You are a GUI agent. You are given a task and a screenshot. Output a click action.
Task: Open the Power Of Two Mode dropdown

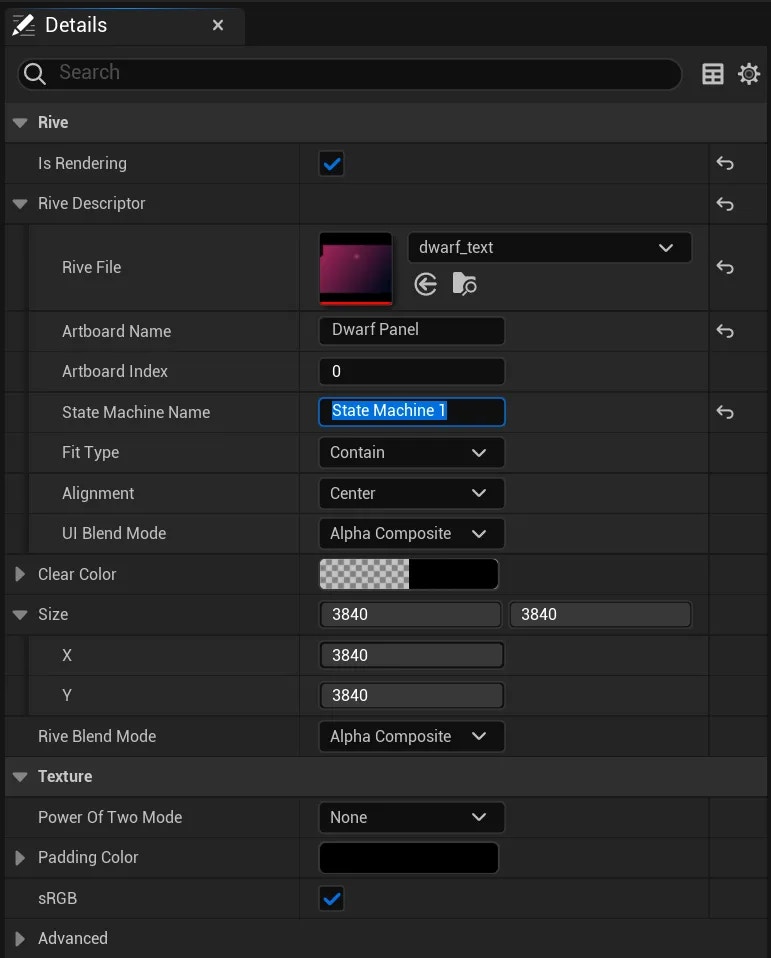point(412,817)
